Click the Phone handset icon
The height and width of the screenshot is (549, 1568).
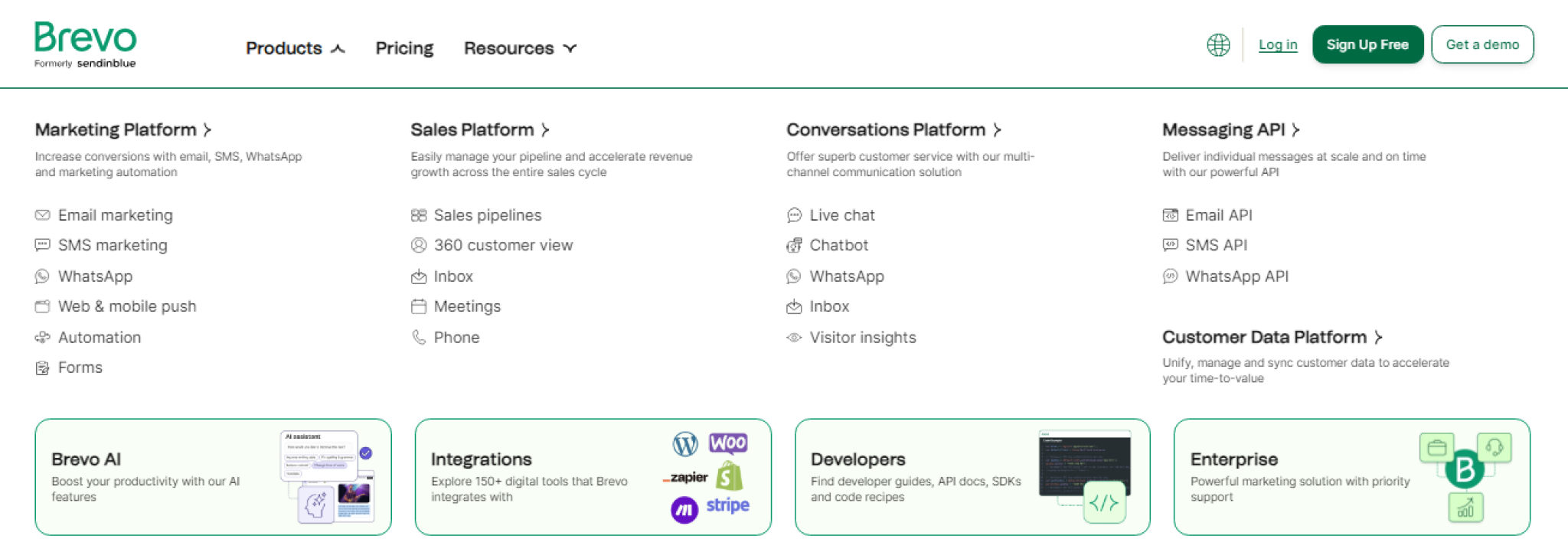[418, 338]
